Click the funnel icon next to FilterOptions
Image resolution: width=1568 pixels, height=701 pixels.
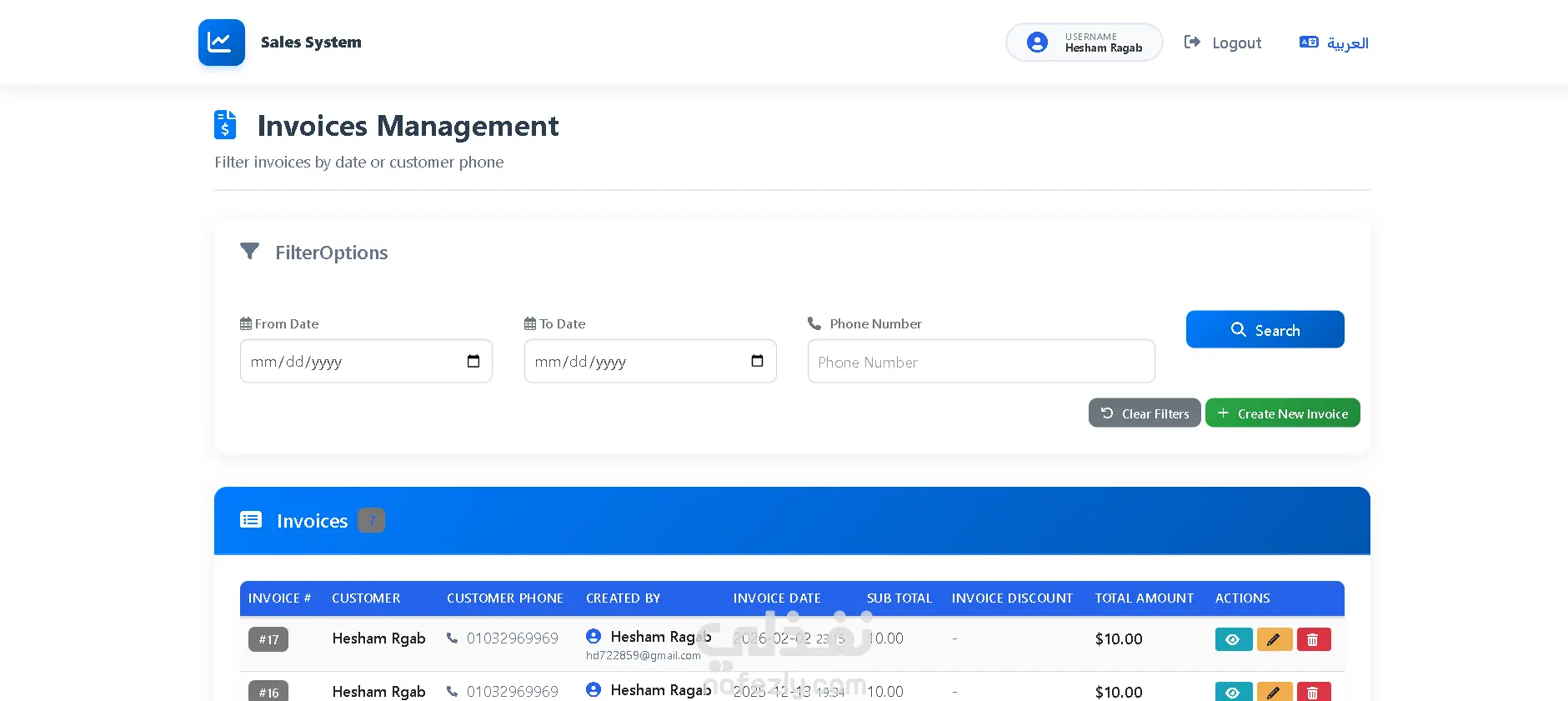(x=249, y=251)
